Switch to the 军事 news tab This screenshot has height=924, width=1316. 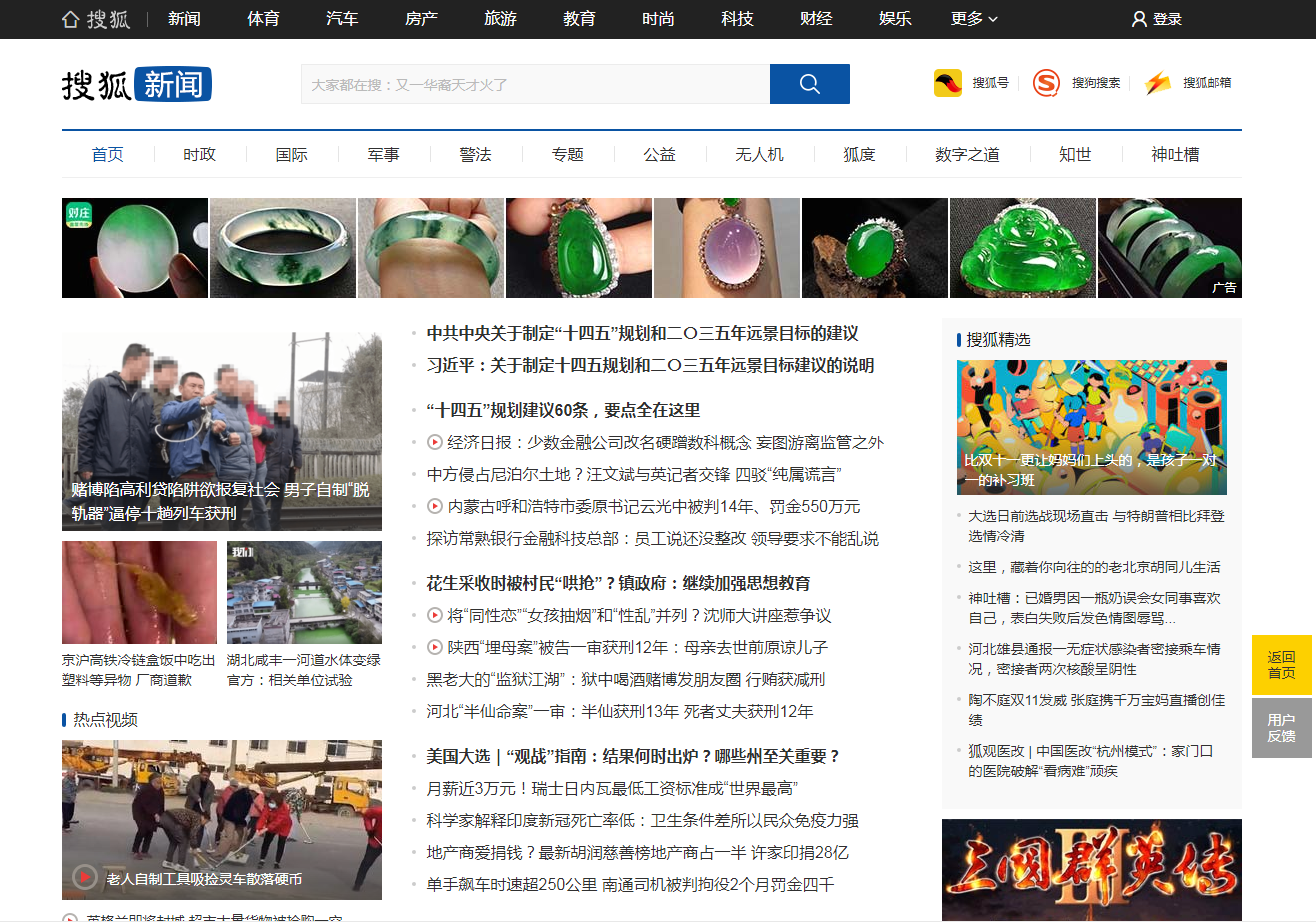point(383,154)
